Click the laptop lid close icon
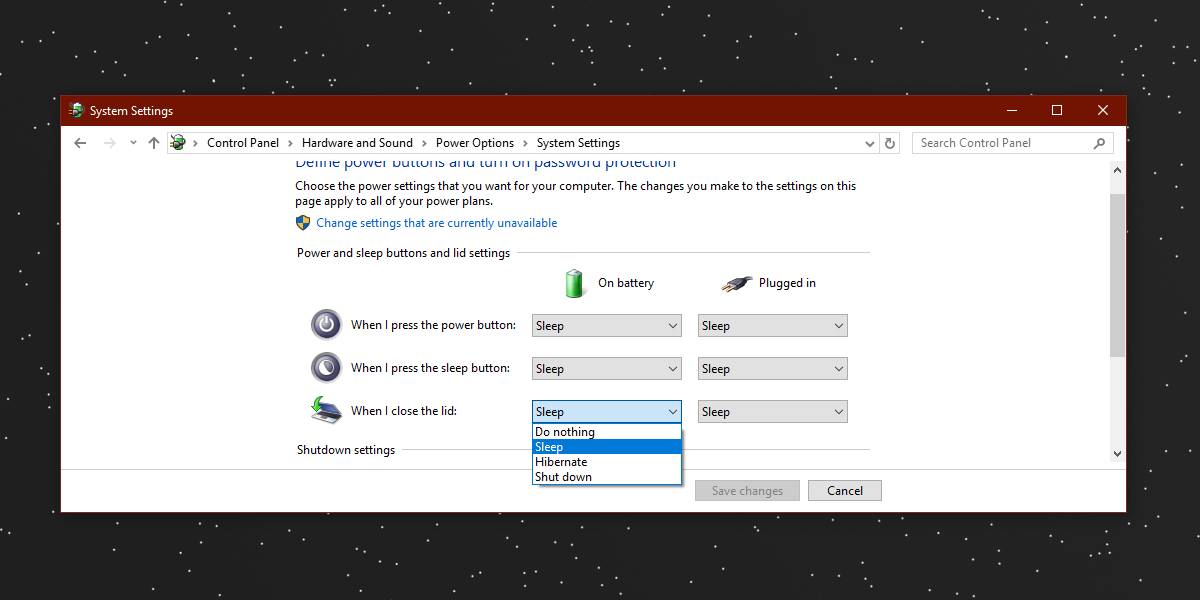This screenshot has width=1200, height=600. (326, 410)
